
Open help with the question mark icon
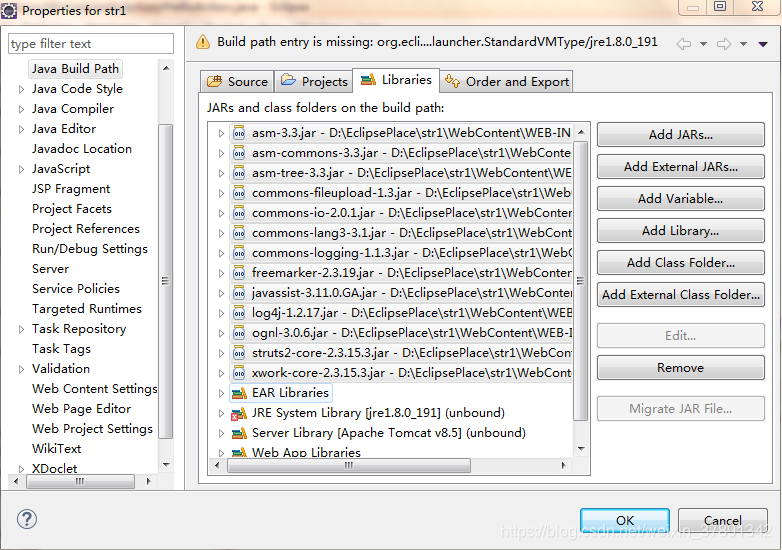point(27,519)
